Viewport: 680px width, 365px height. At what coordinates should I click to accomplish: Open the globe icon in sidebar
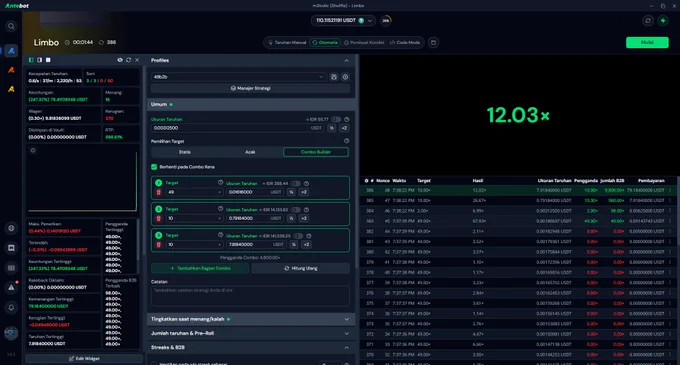tap(11, 228)
